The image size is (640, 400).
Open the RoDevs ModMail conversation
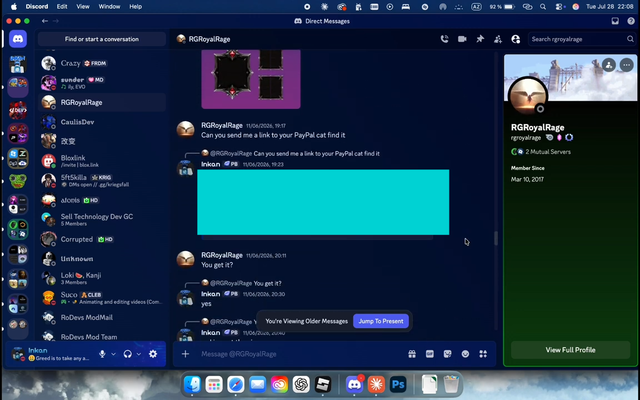(102, 317)
